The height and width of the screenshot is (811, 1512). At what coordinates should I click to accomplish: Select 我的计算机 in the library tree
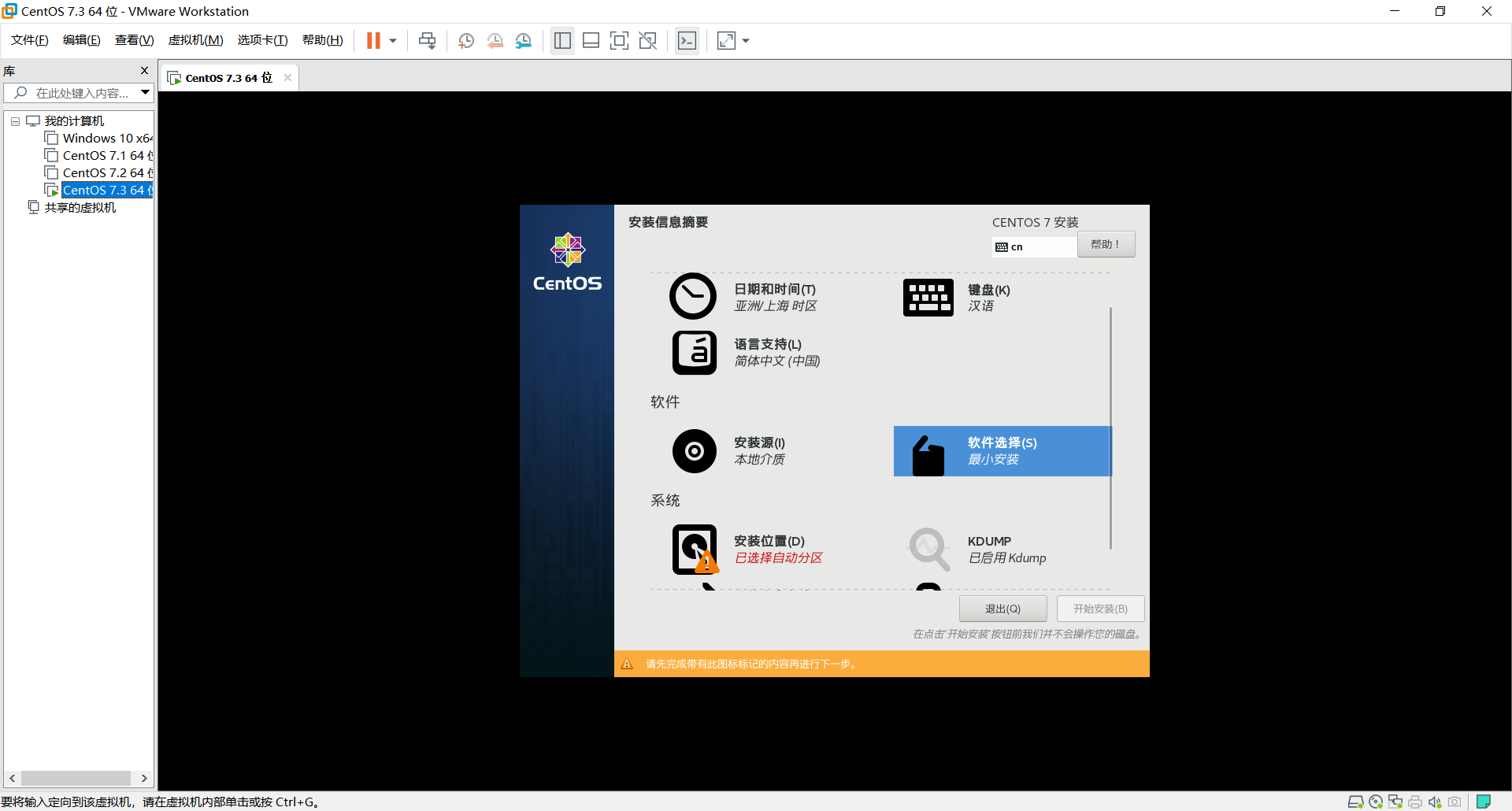click(x=74, y=121)
